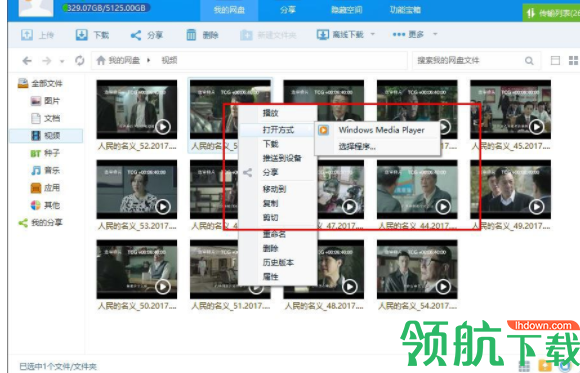The height and width of the screenshot is (373, 580).
Task: Switch to 我的网盘 tab
Action: click(229, 10)
